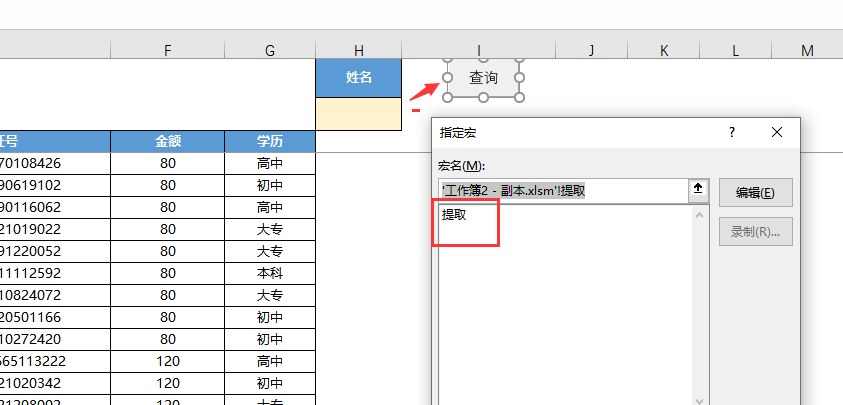Click the left middle handle of 查询 shape

(x=447, y=78)
